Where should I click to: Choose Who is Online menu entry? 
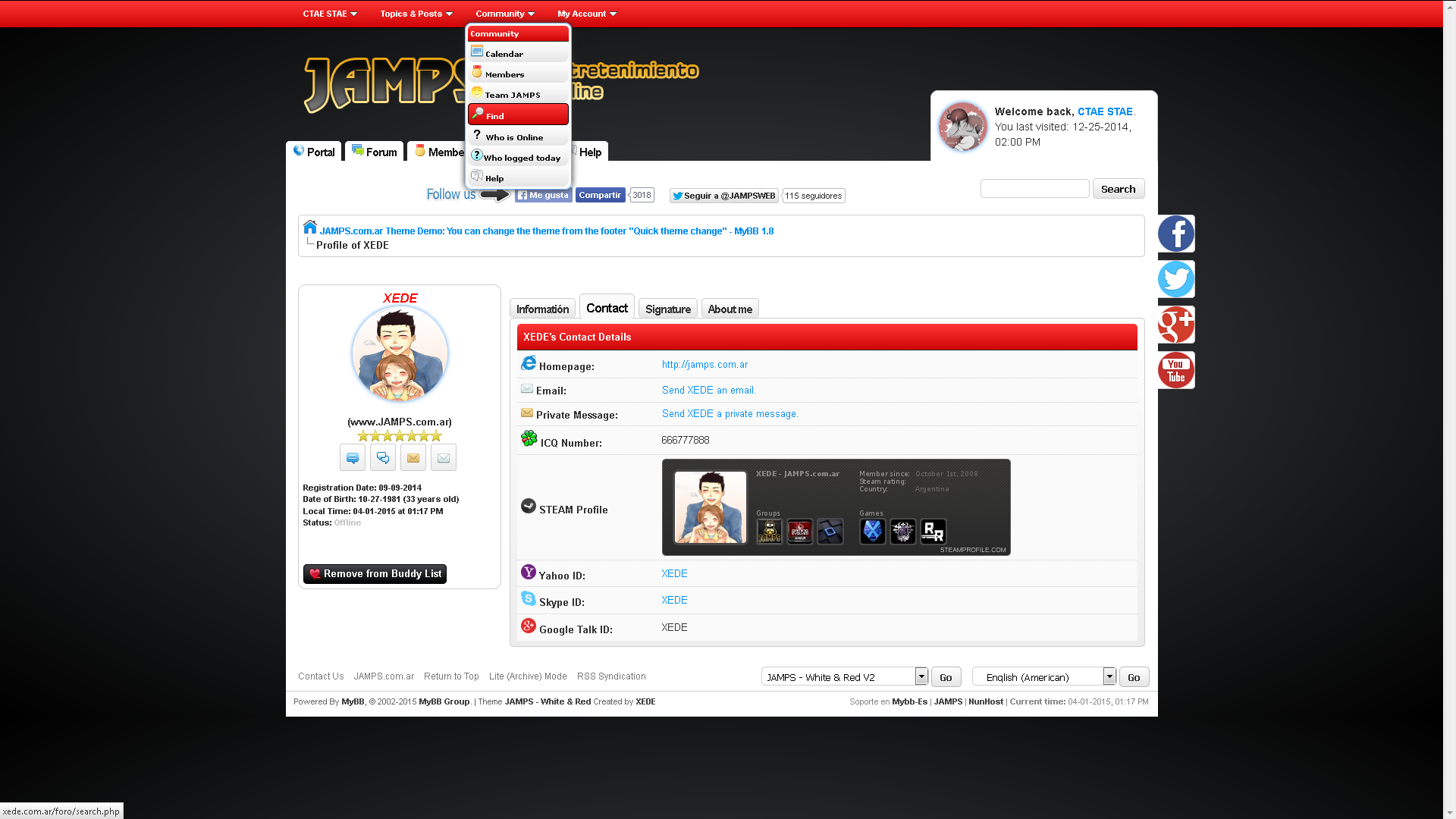(x=518, y=137)
